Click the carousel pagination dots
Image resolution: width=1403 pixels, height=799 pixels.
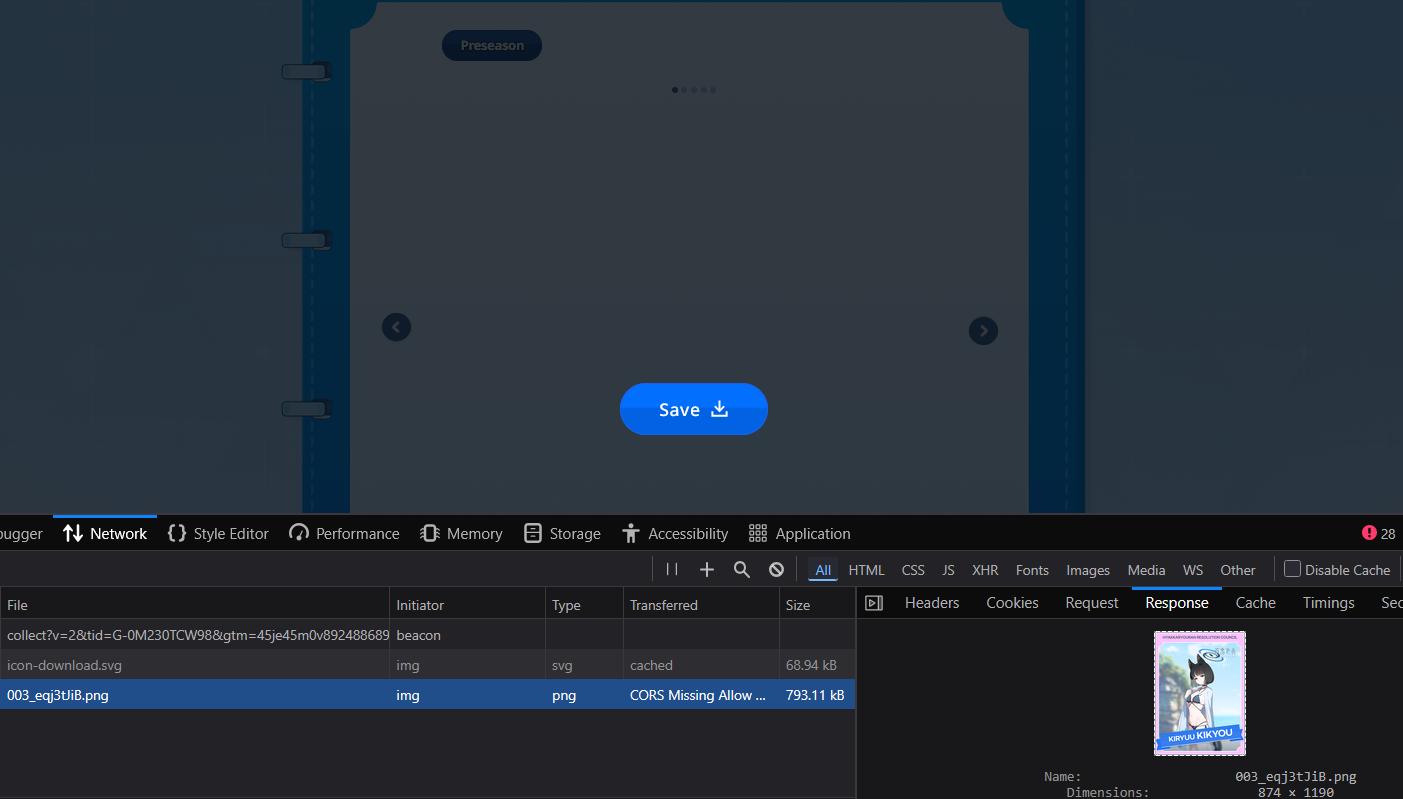(694, 90)
